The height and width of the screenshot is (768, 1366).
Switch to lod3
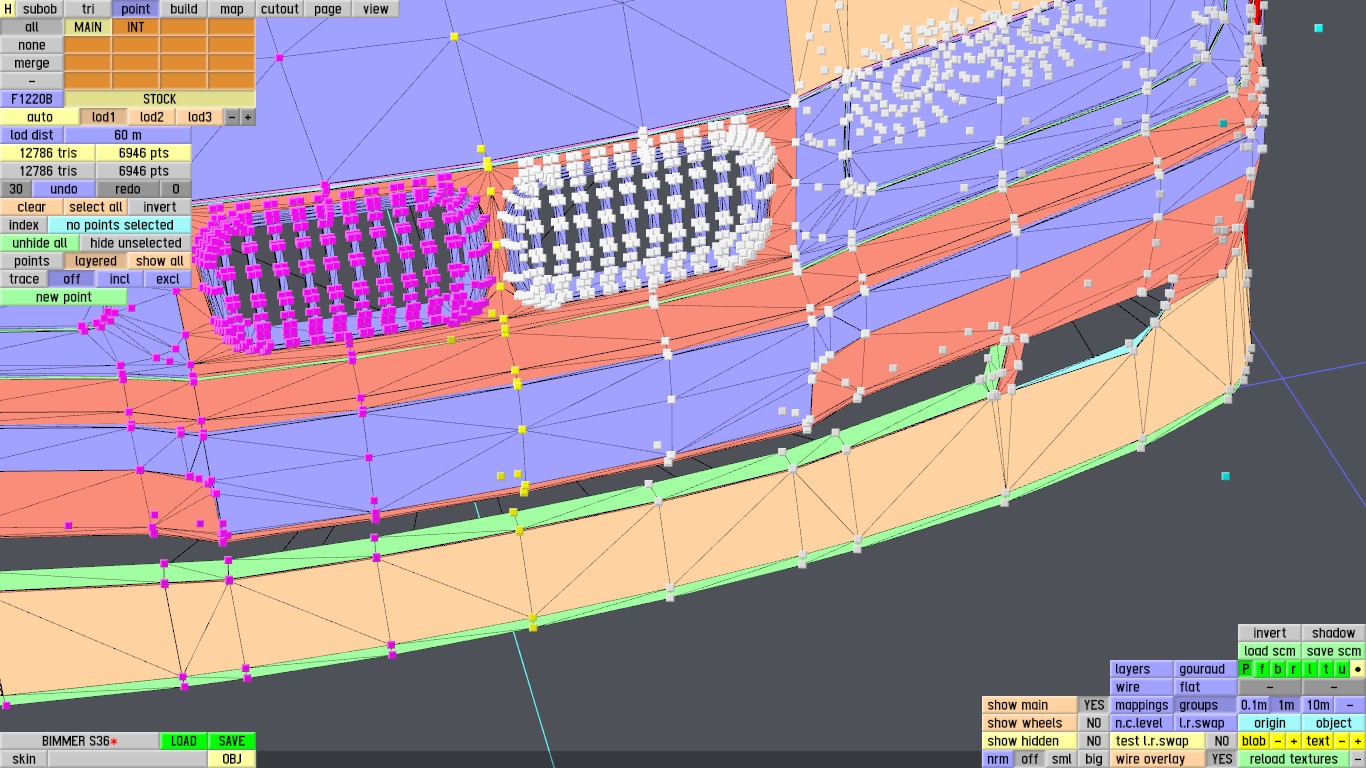coord(200,117)
